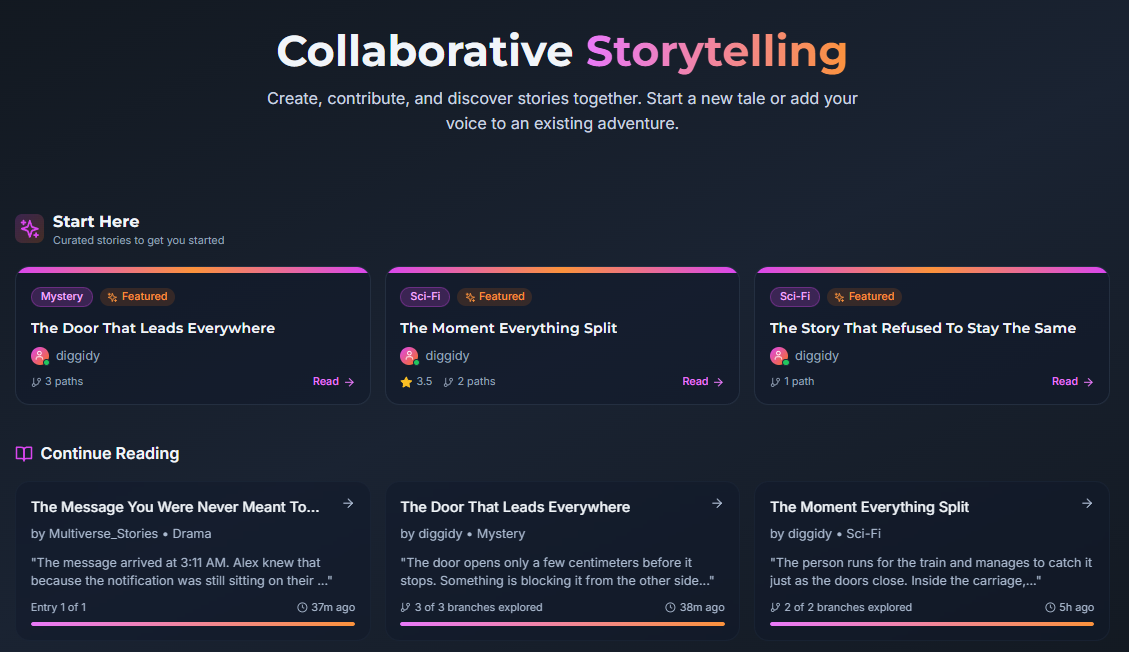
Task: Click the Featured badge on The Story That Refused To Stay The Same
Action: tap(864, 296)
